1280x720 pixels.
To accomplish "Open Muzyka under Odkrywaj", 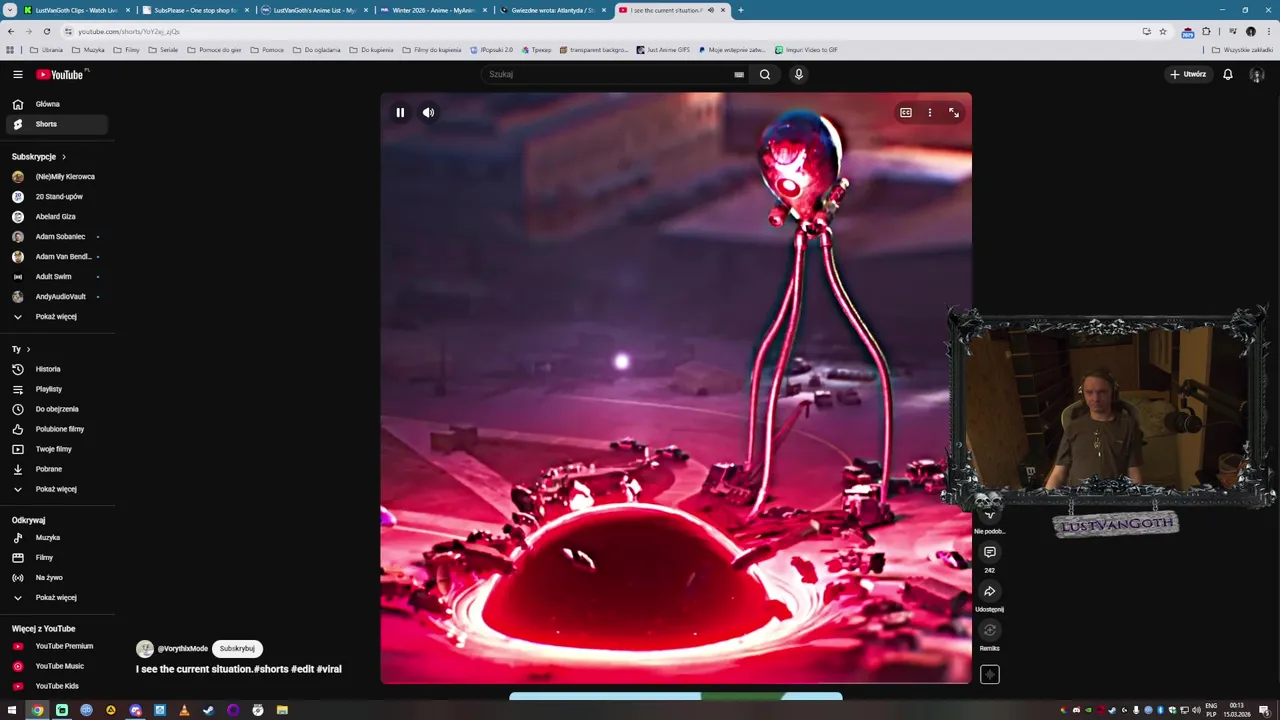I will click(57, 538).
